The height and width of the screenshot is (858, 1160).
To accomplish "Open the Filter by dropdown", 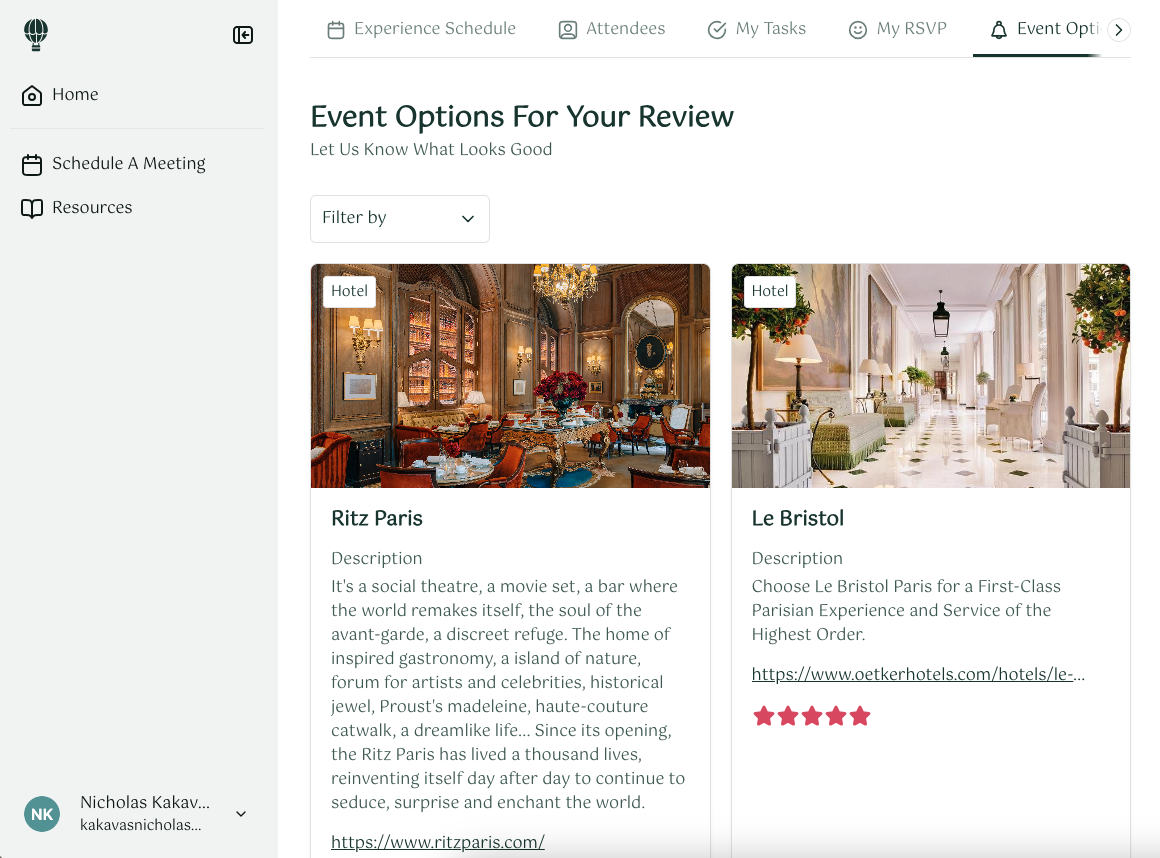I will [399, 218].
